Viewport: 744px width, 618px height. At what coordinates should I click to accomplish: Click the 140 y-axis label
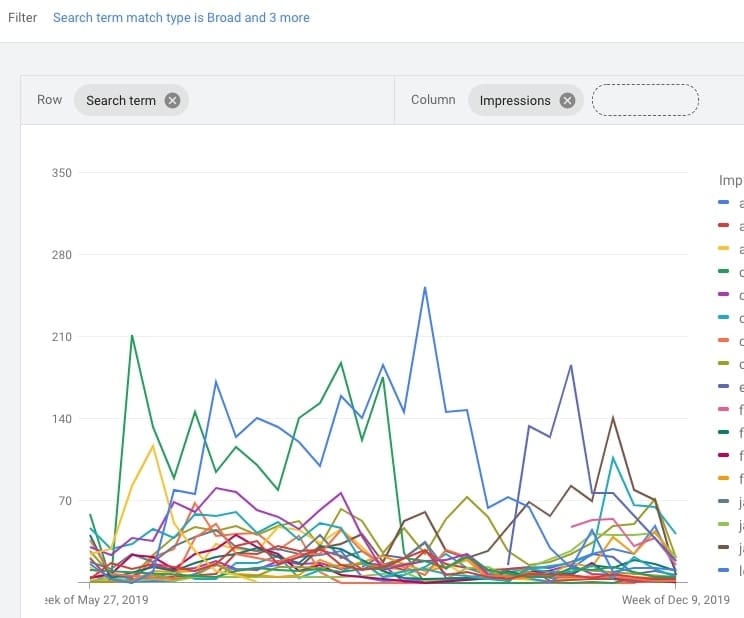click(62, 419)
